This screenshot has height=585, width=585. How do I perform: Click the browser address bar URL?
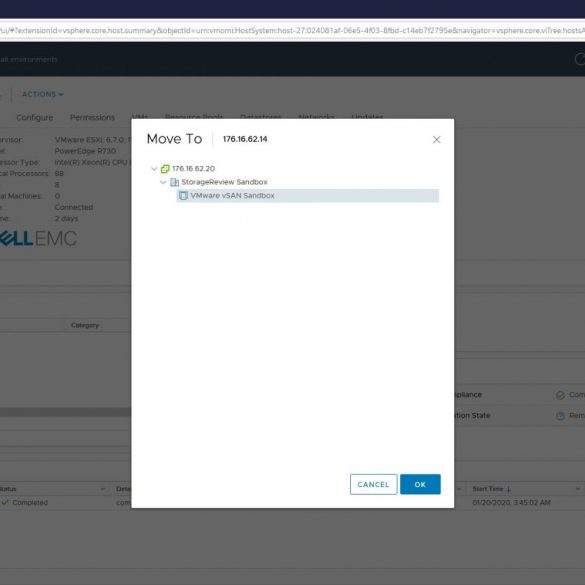pyautogui.click(x=292, y=31)
